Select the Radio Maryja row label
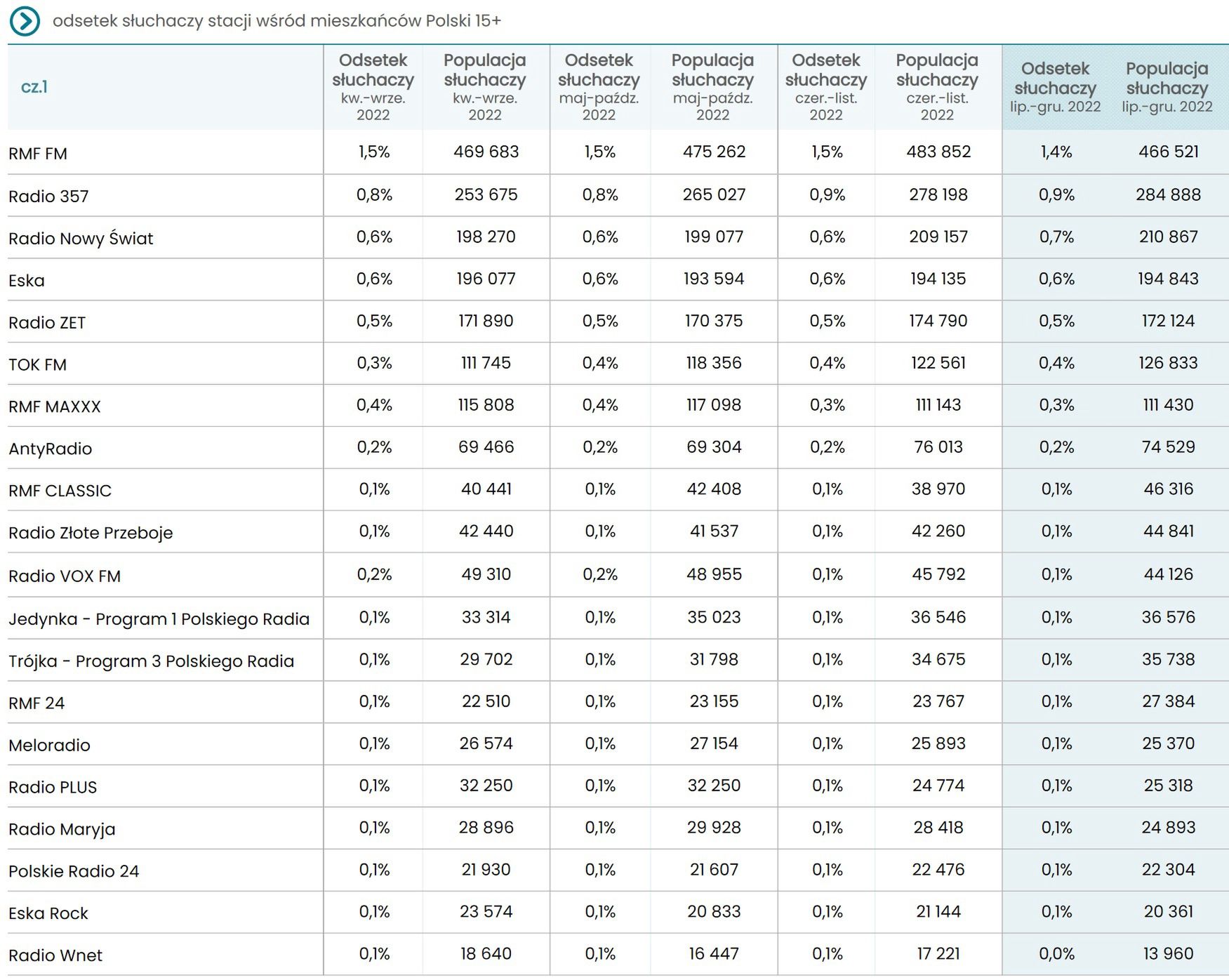The width and height of the screenshot is (1229, 980). [x=62, y=830]
